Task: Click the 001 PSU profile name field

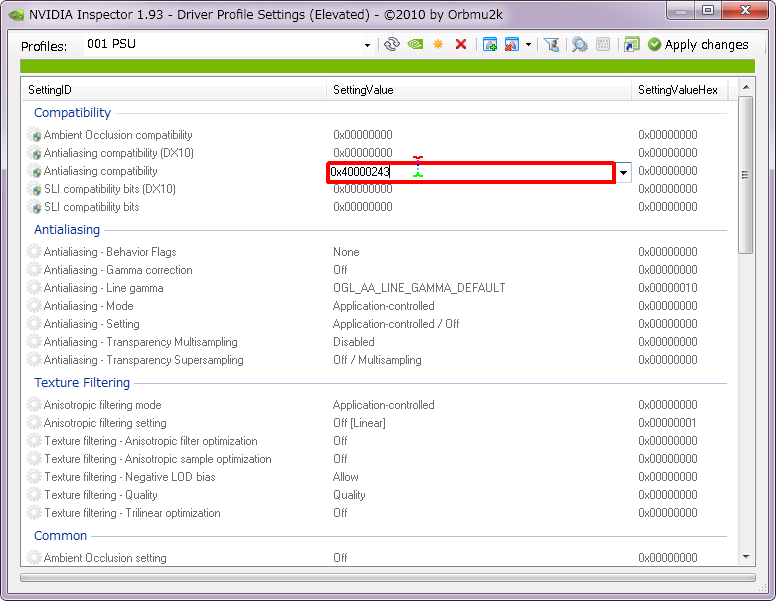Action: pos(223,45)
